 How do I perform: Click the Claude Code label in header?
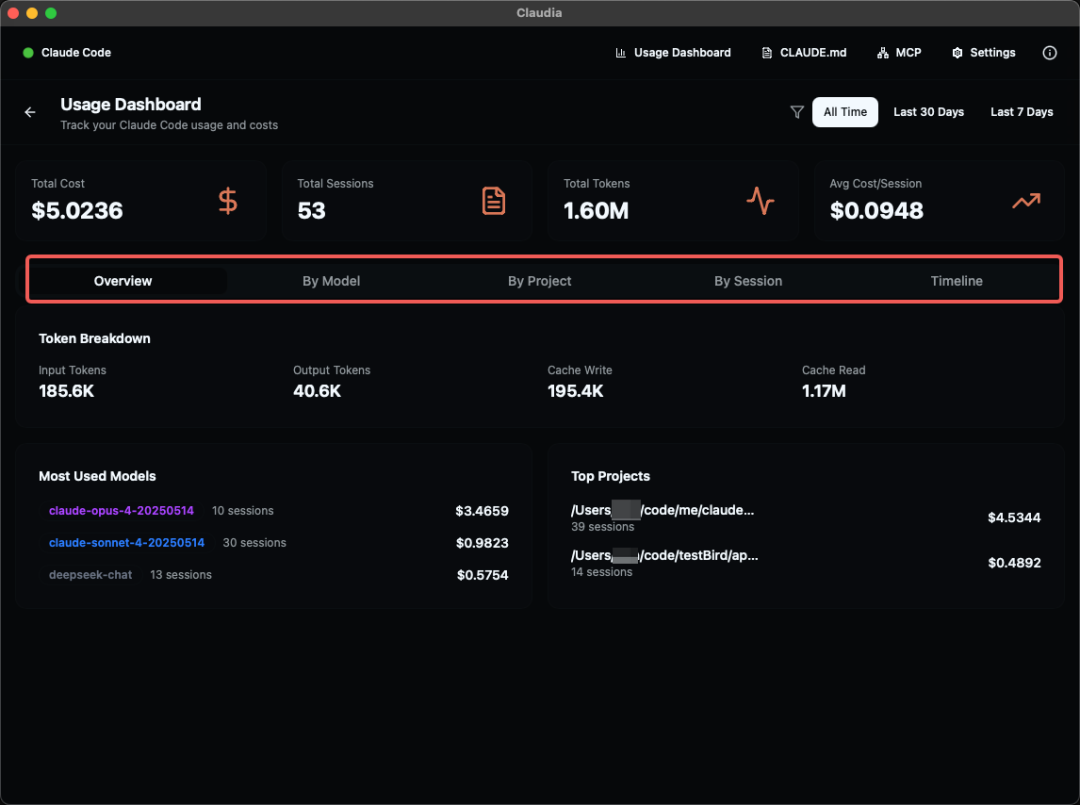pyautogui.click(x=76, y=53)
